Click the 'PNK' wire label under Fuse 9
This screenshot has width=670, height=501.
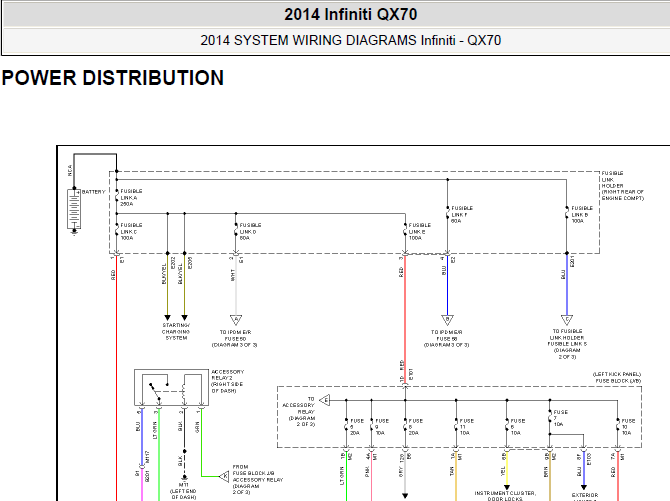pyautogui.click(x=367, y=472)
